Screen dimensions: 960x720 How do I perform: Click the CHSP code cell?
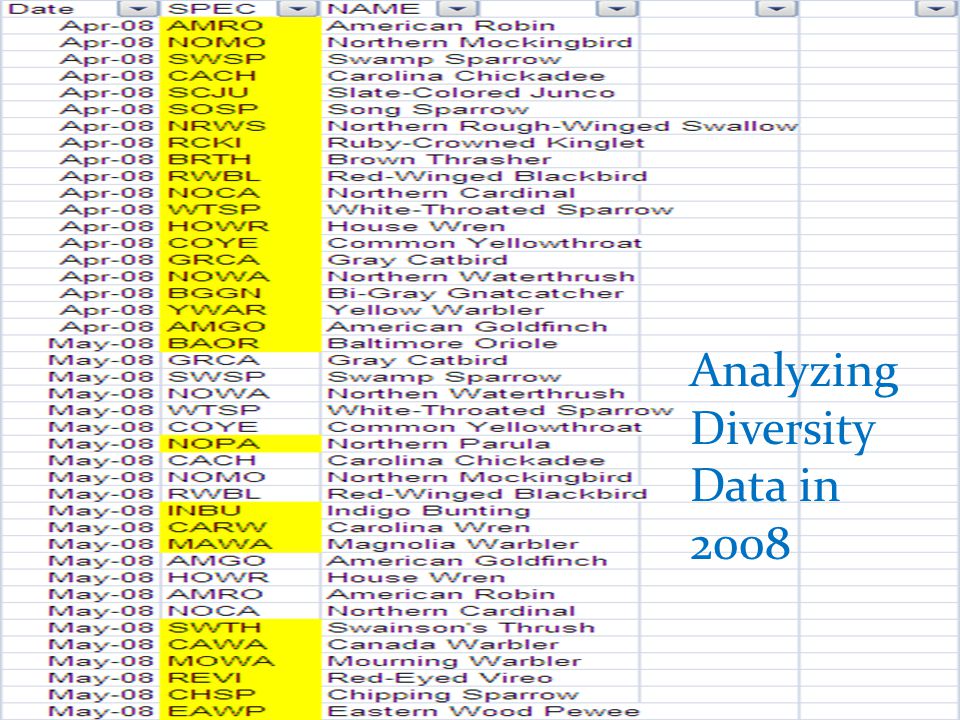240,695
